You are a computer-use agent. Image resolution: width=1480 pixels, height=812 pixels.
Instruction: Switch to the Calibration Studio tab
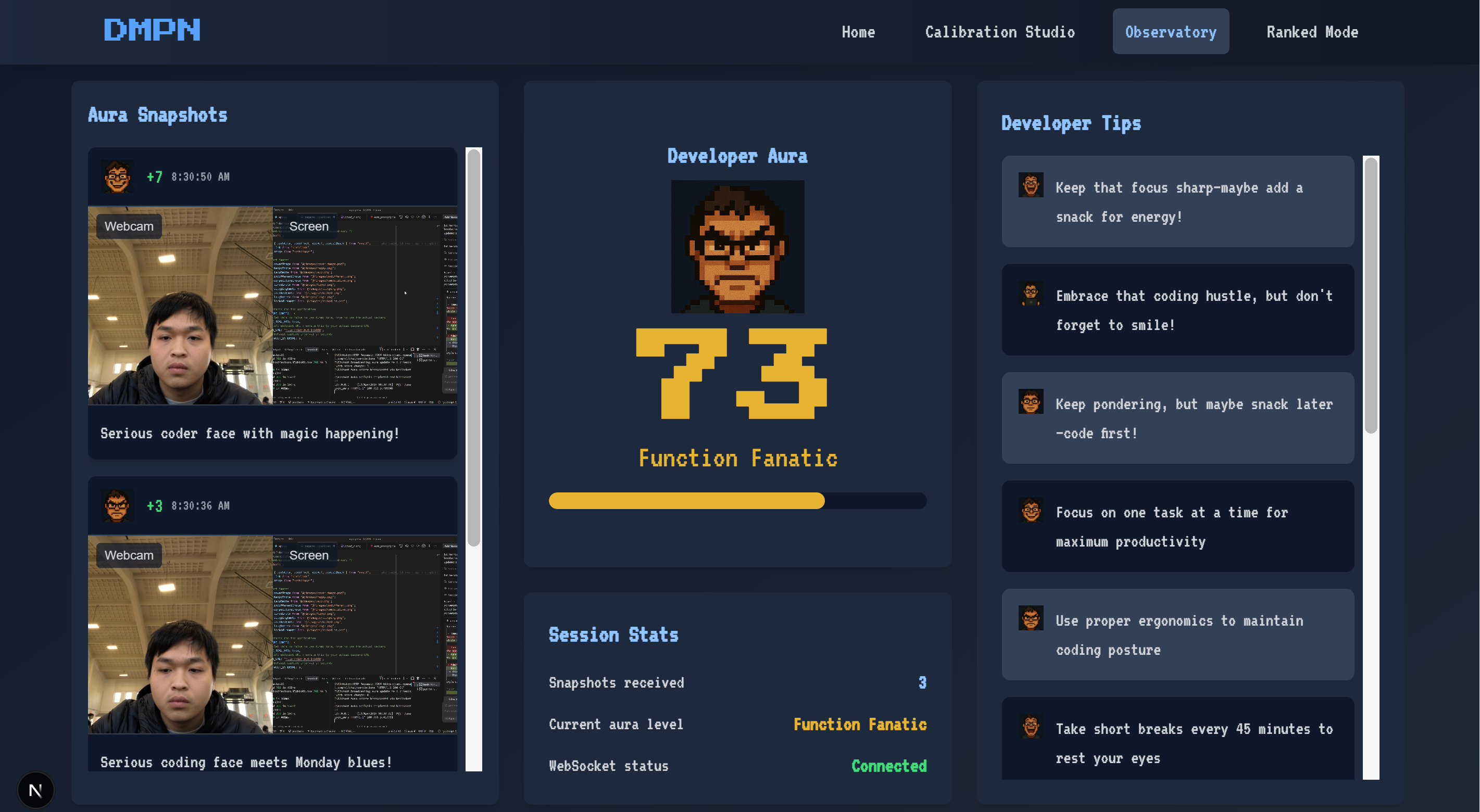(x=999, y=32)
